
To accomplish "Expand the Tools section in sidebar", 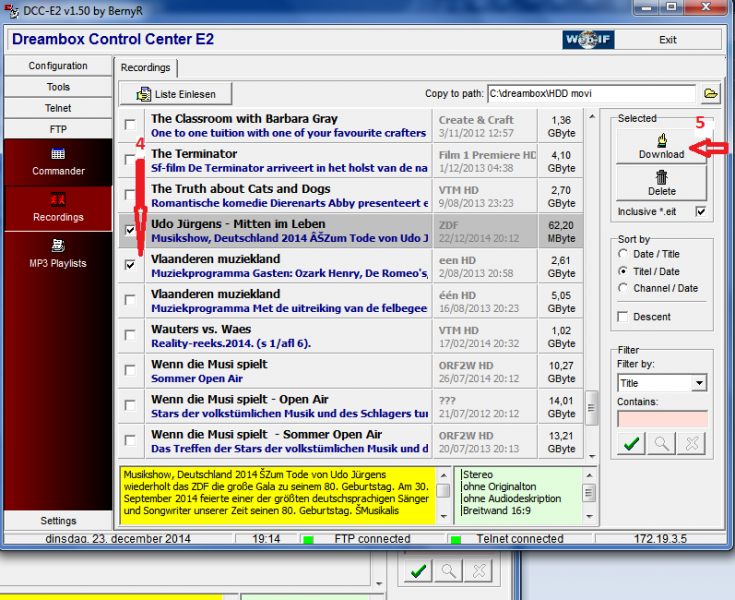I will [58, 87].
